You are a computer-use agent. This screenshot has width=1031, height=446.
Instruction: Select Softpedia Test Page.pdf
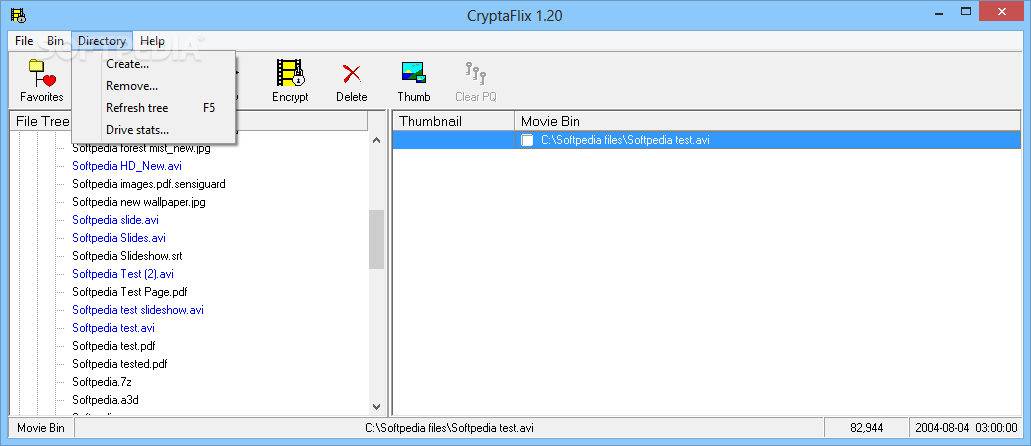tap(130, 291)
